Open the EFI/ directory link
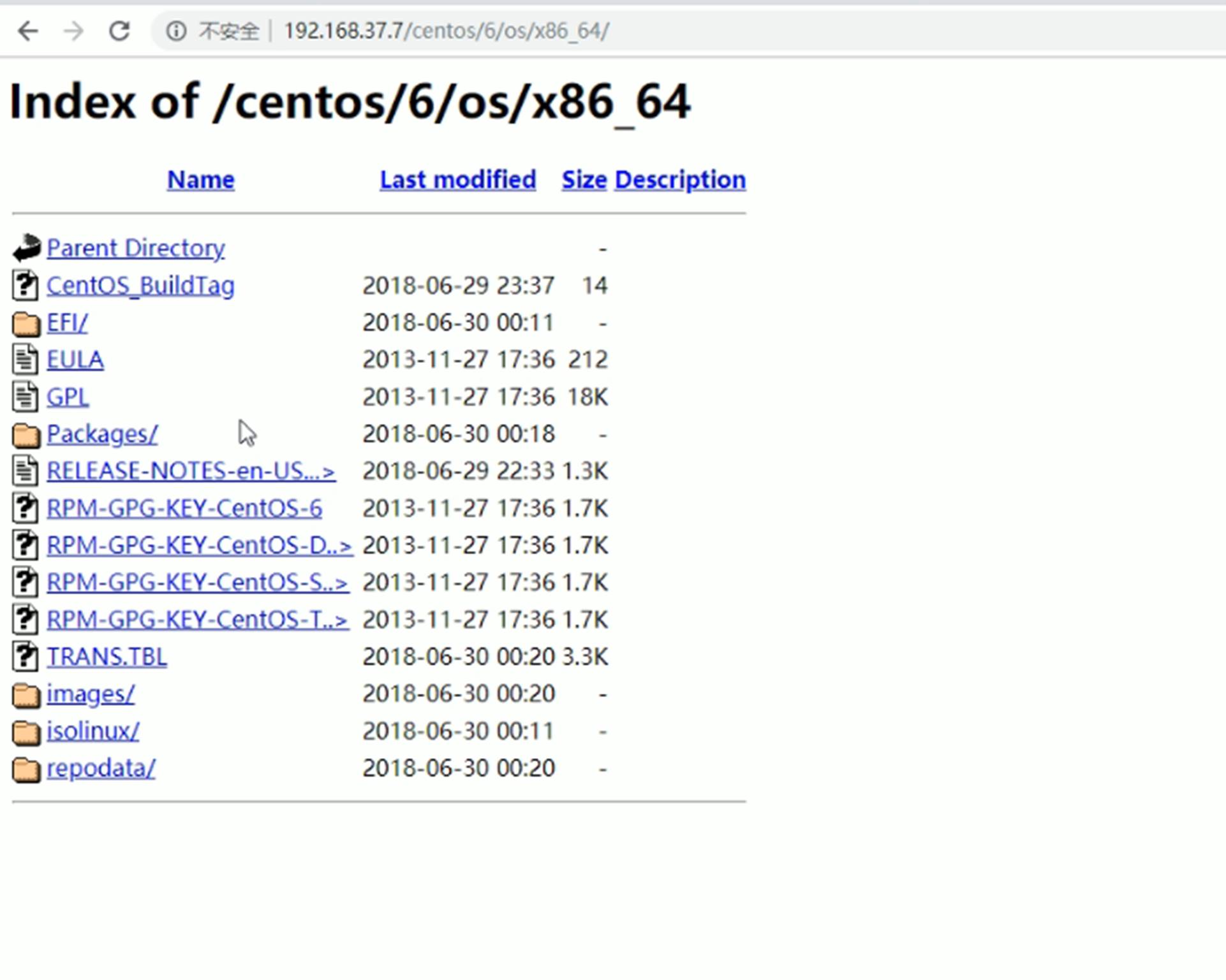The image size is (1226, 980). coord(67,323)
